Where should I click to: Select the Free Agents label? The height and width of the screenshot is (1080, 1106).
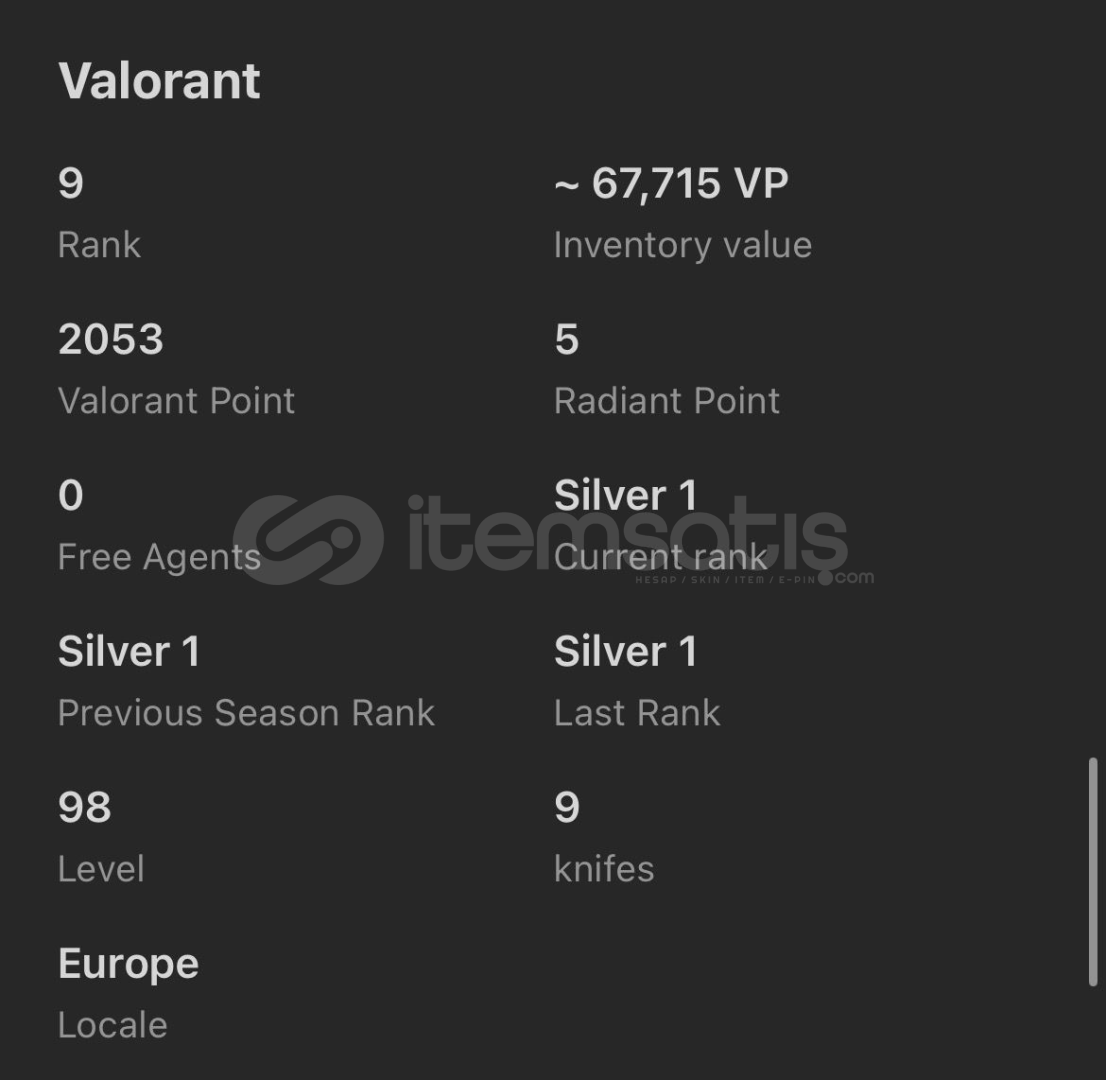pos(159,557)
